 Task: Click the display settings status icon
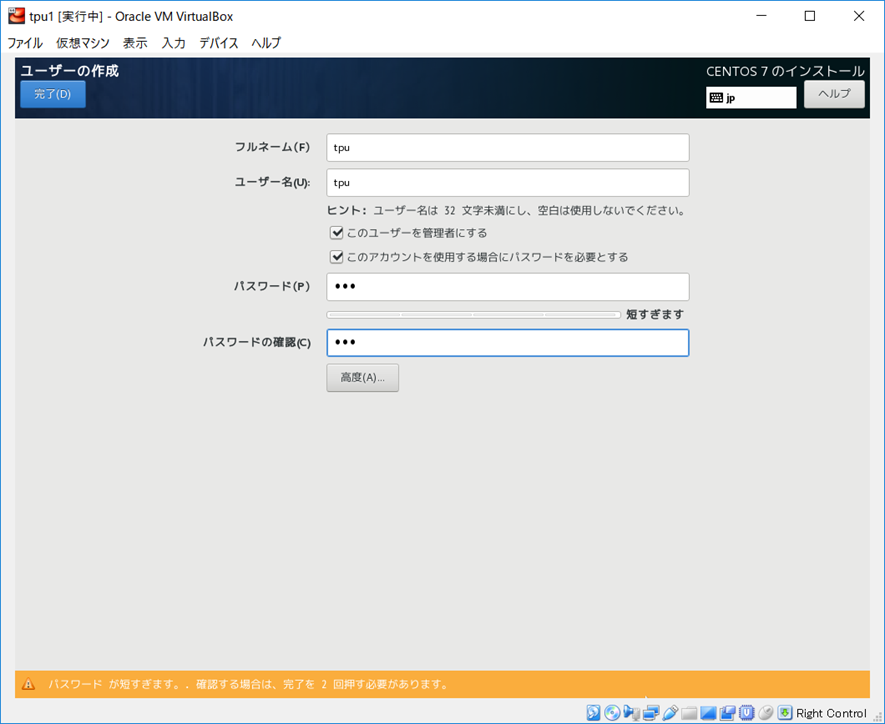(x=708, y=713)
